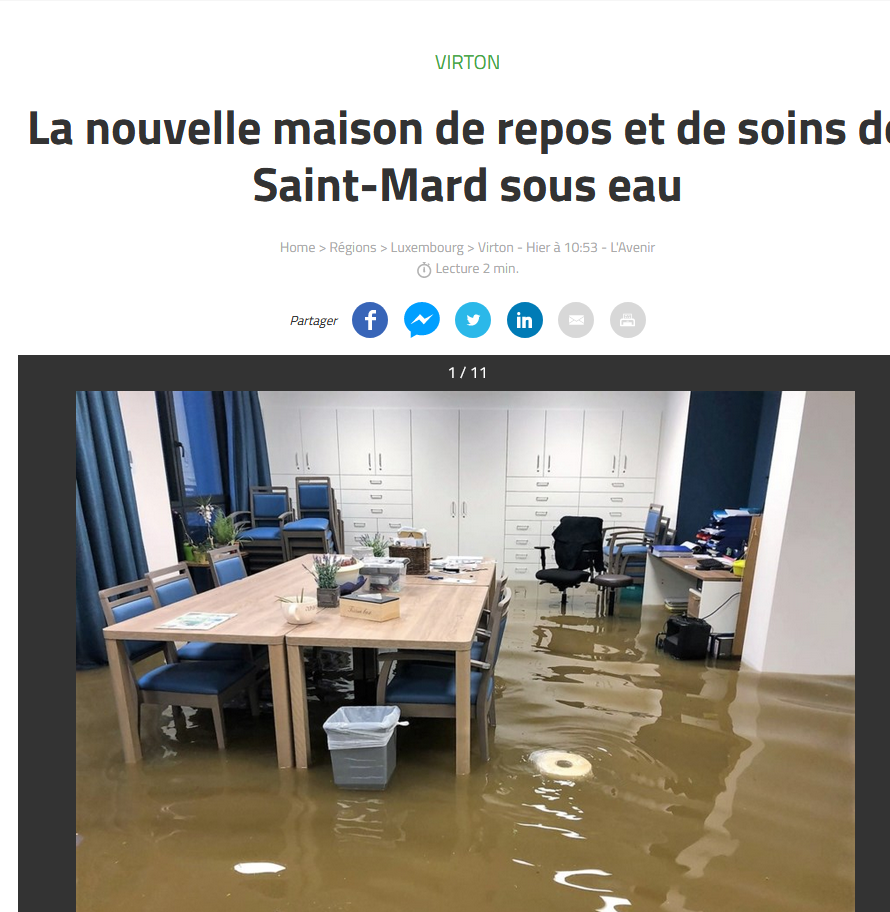Click the 1 / 11 gallery counter

coord(468,373)
